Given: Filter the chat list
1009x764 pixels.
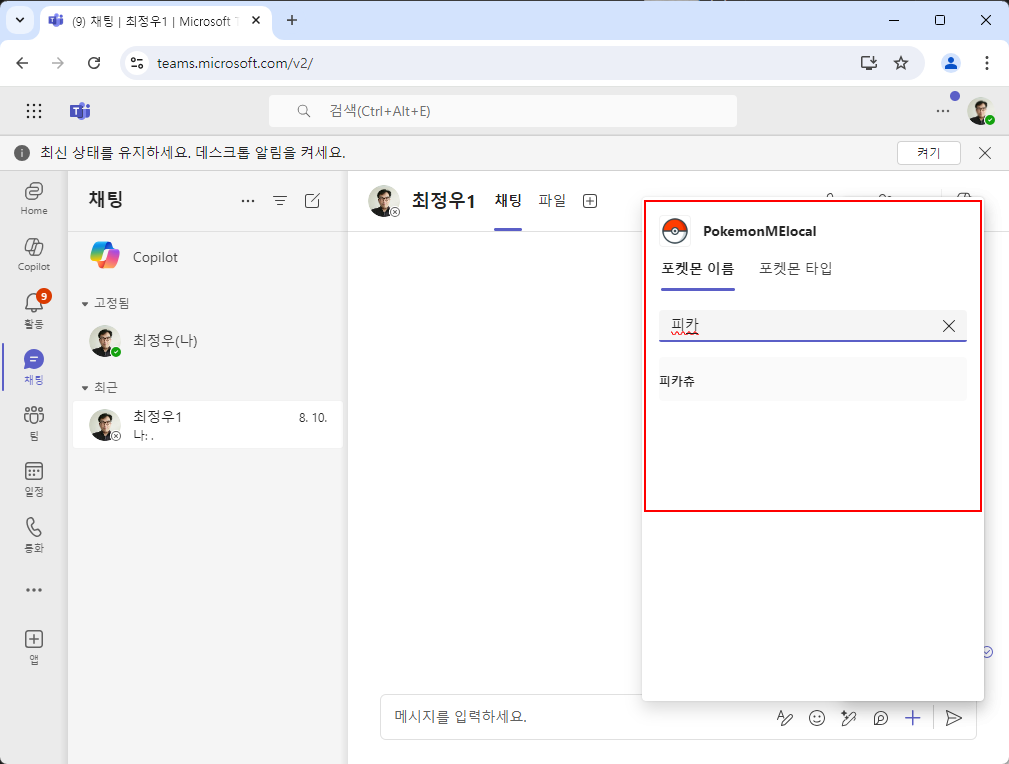Looking at the screenshot, I should (x=280, y=201).
